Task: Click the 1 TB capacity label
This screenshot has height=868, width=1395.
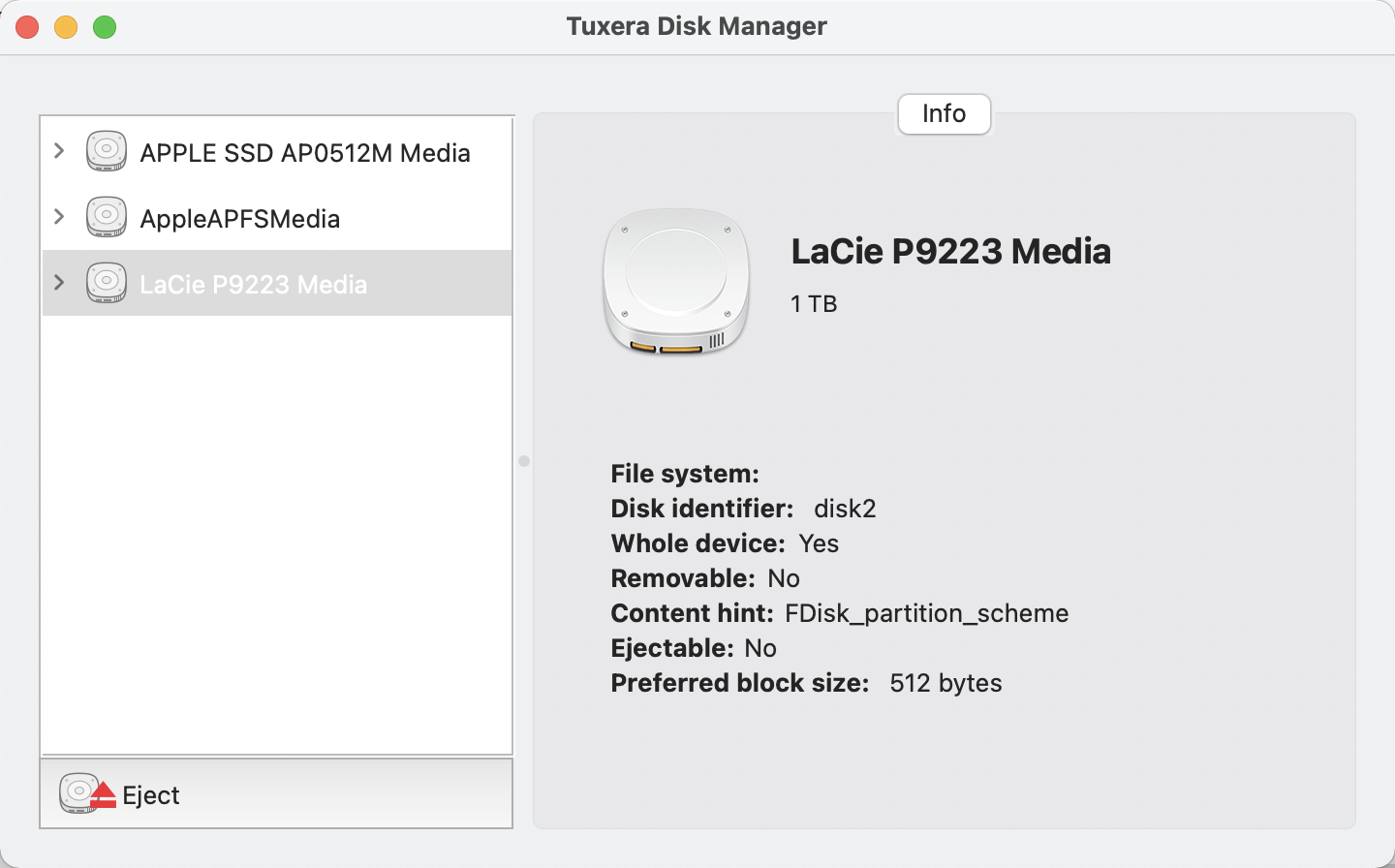Action: [x=814, y=303]
